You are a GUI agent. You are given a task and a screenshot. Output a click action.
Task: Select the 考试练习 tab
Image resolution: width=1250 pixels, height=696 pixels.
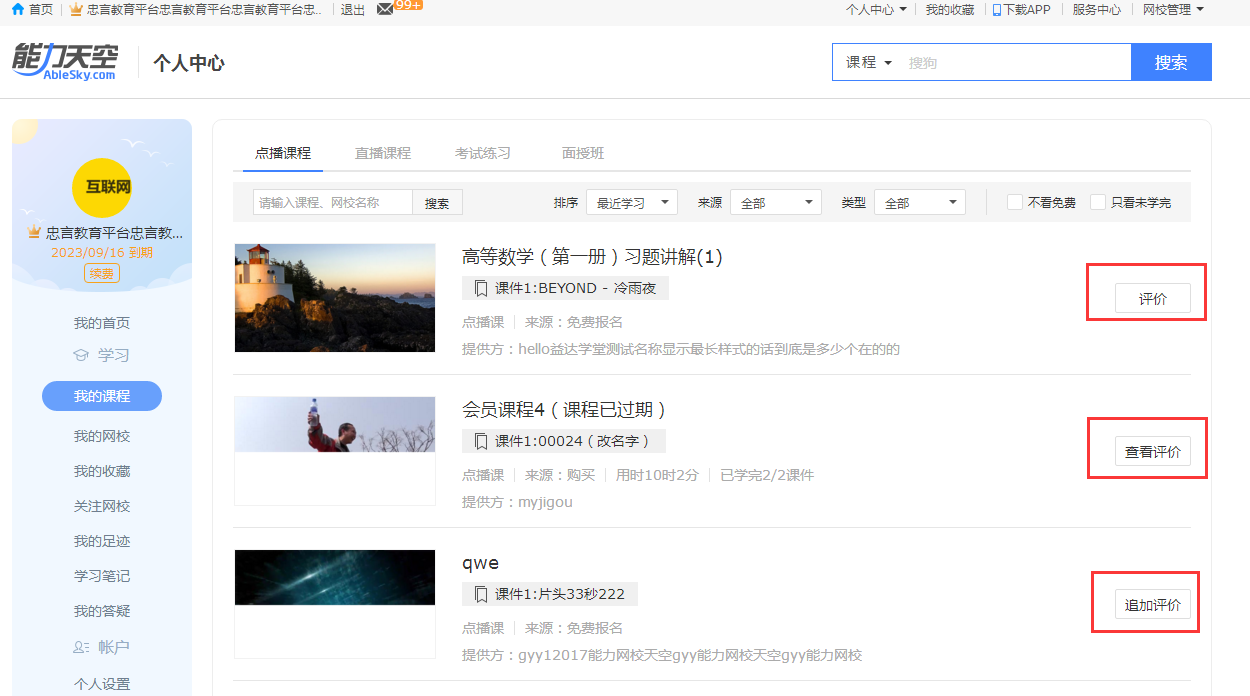483,153
